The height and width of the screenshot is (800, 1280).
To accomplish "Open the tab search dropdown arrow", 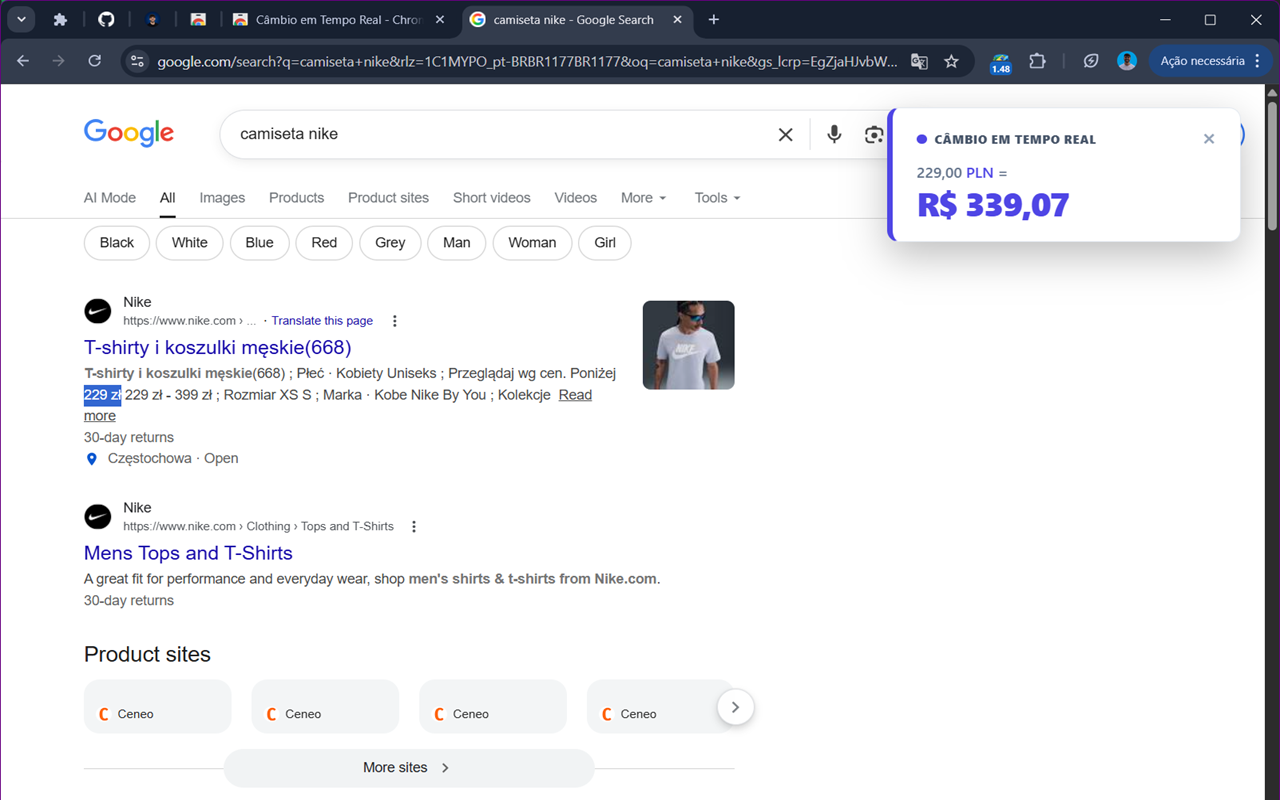I will click(21, 20).
